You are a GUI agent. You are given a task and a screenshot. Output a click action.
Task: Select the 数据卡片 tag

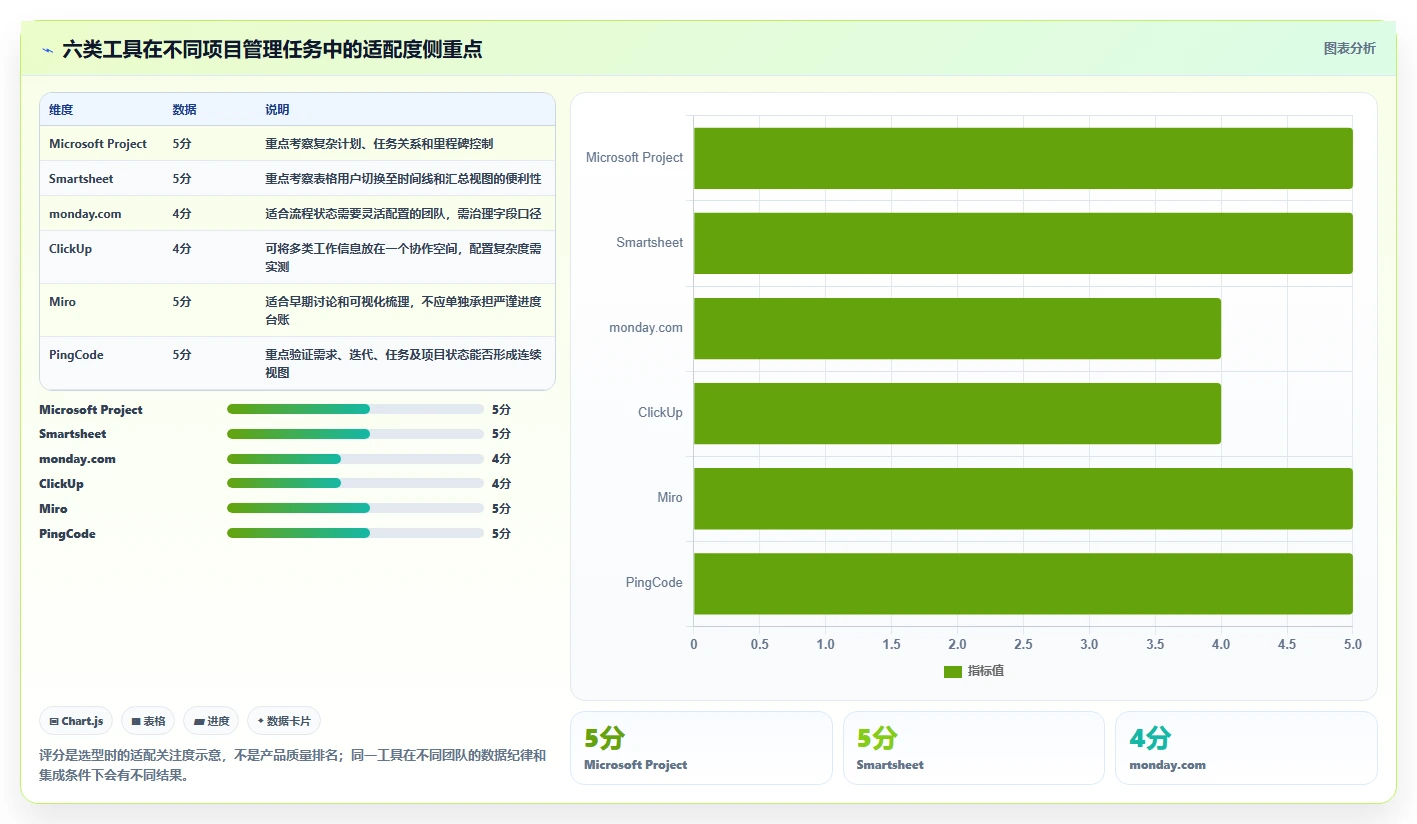284,721
